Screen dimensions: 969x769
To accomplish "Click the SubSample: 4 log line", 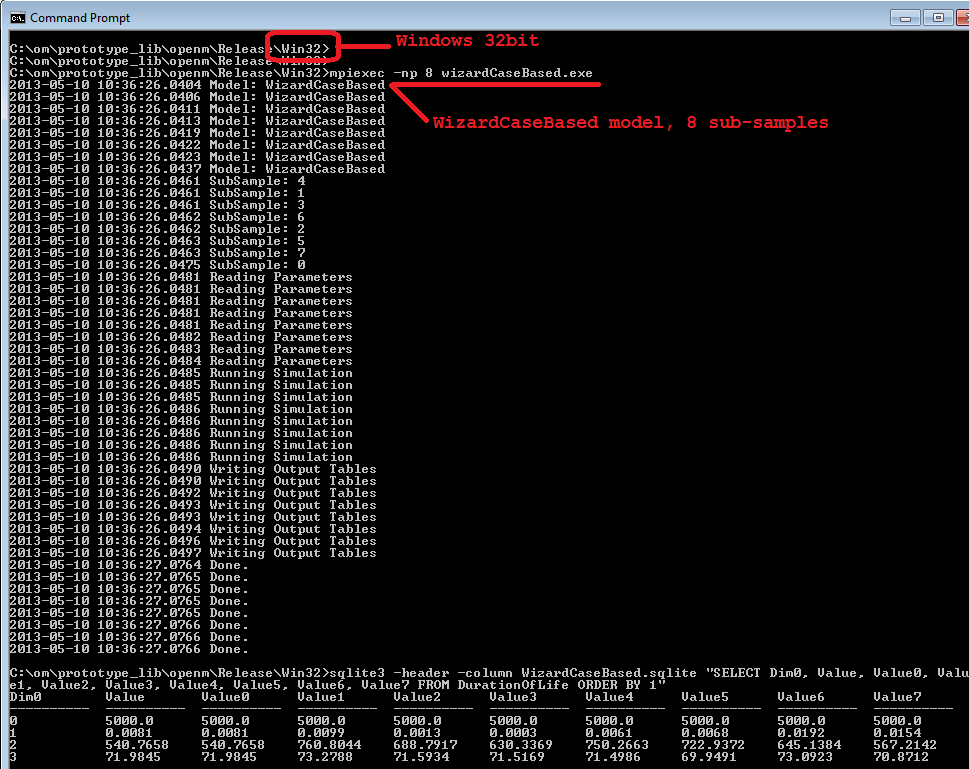I will tap(158, 181).
